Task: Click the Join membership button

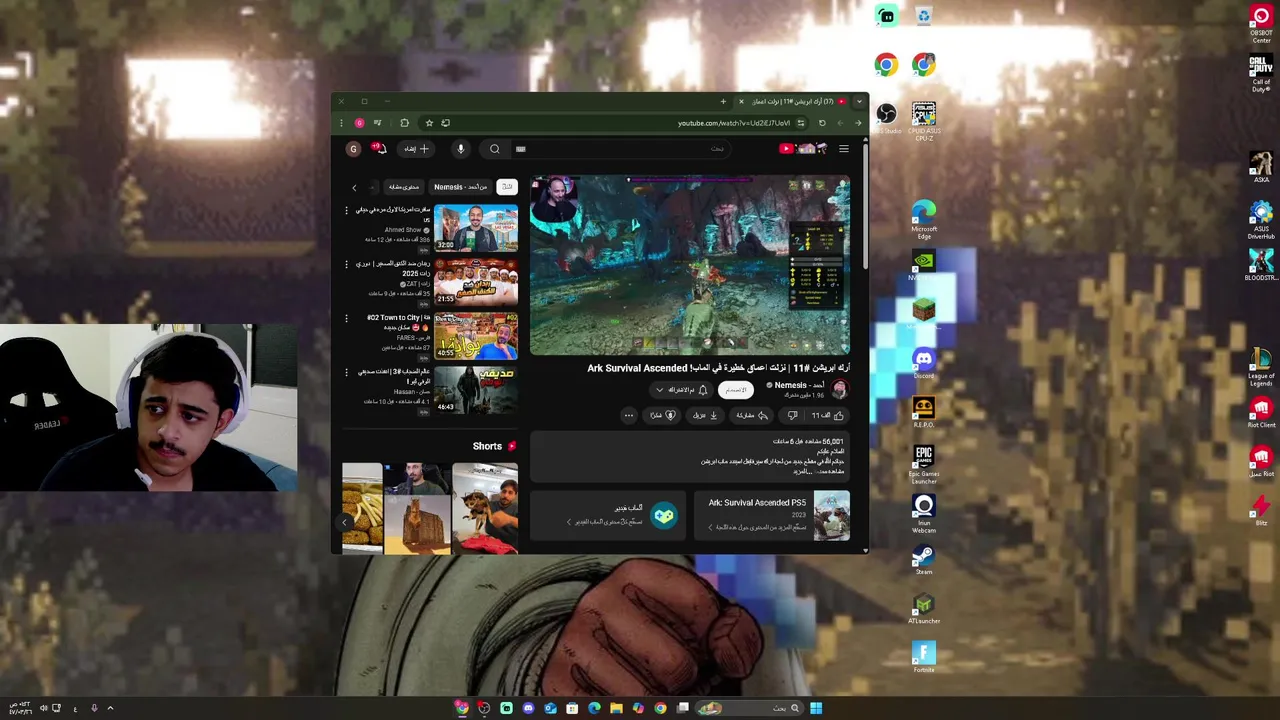Action: click(x=736, y=390)
